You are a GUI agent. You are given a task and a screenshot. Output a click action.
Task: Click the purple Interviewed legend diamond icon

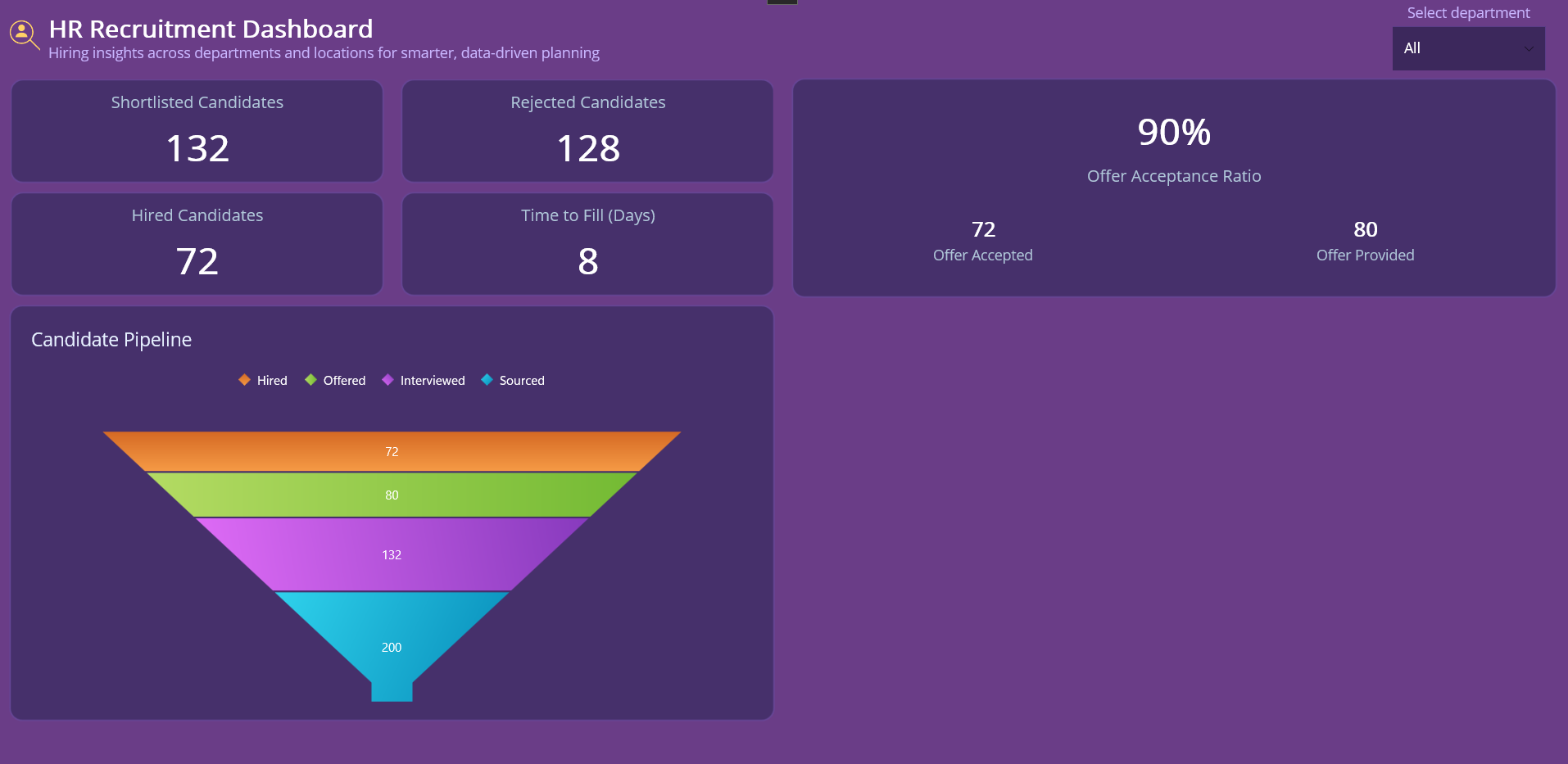(x=387, y=379)
